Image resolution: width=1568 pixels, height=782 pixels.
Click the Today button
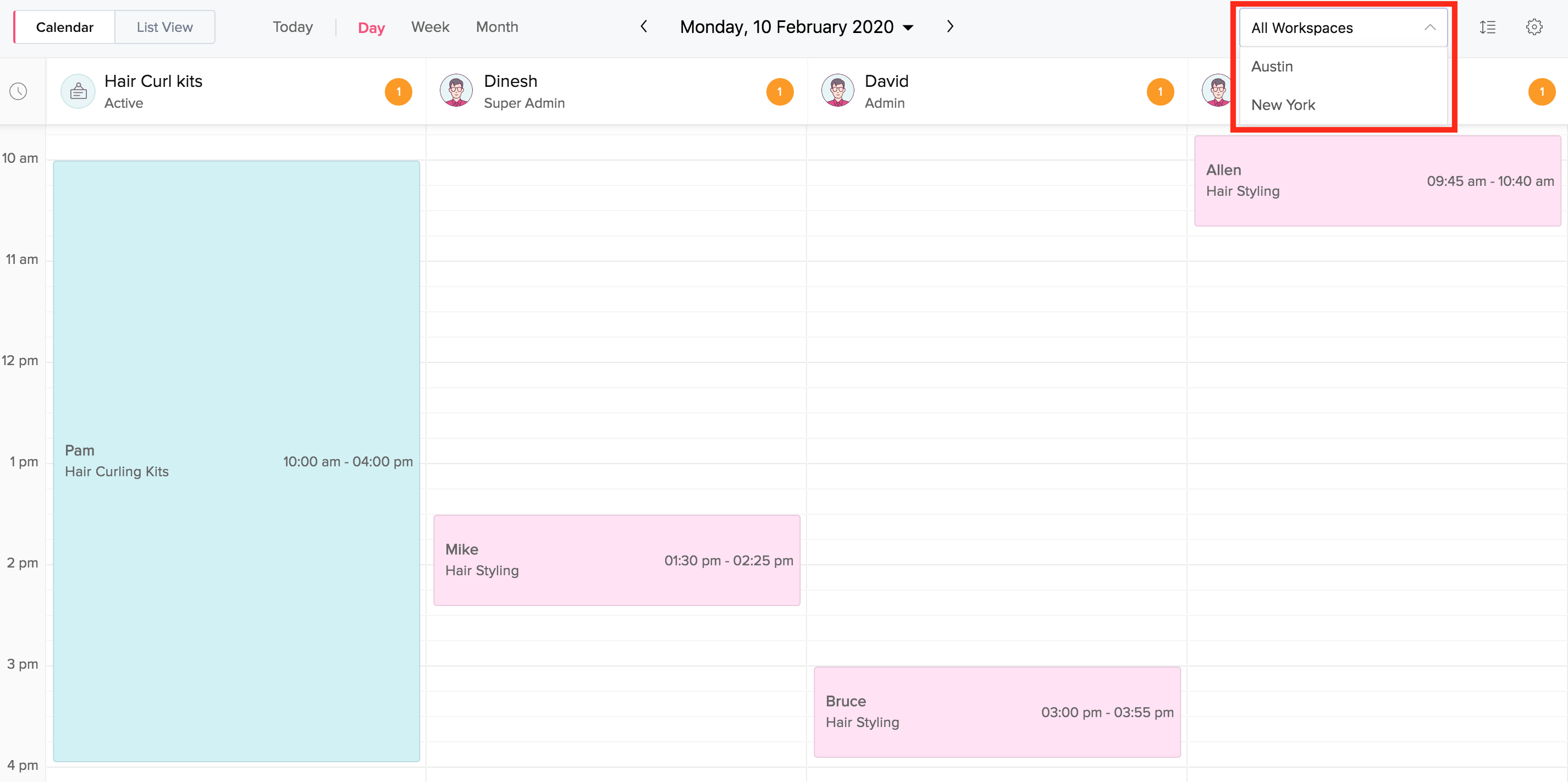[292, 27]
